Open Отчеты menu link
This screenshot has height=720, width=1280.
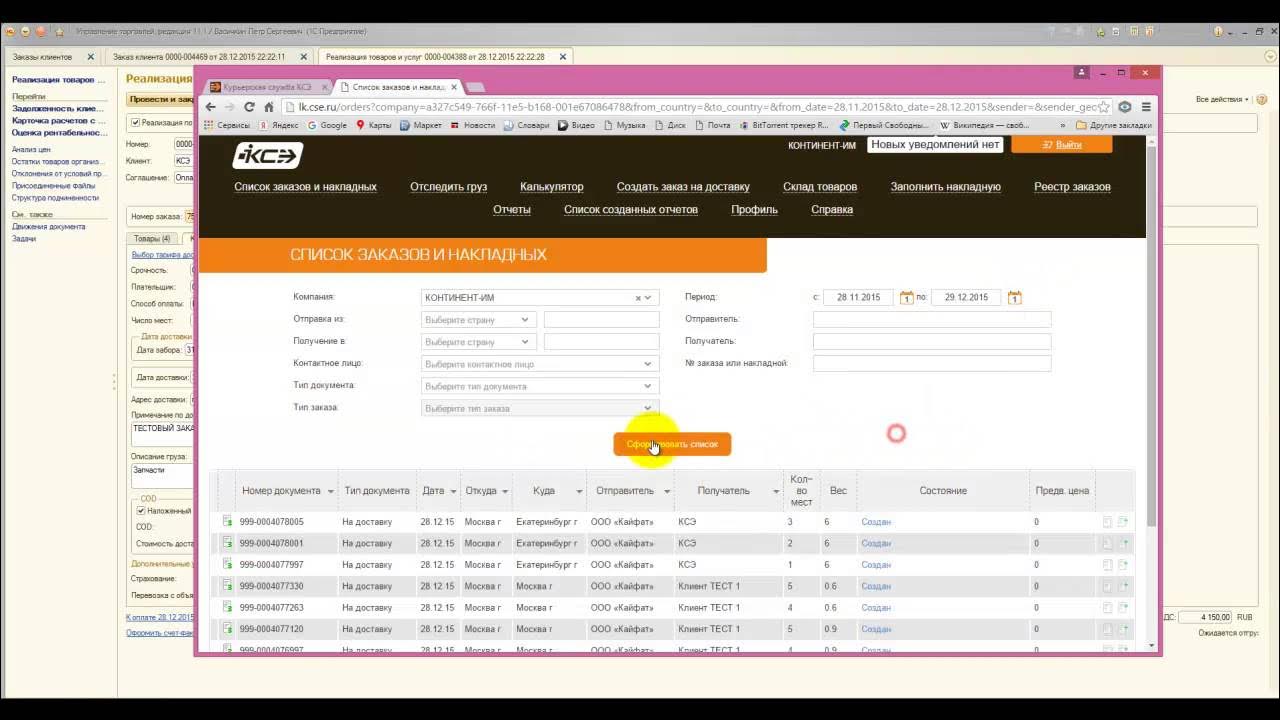512,210
